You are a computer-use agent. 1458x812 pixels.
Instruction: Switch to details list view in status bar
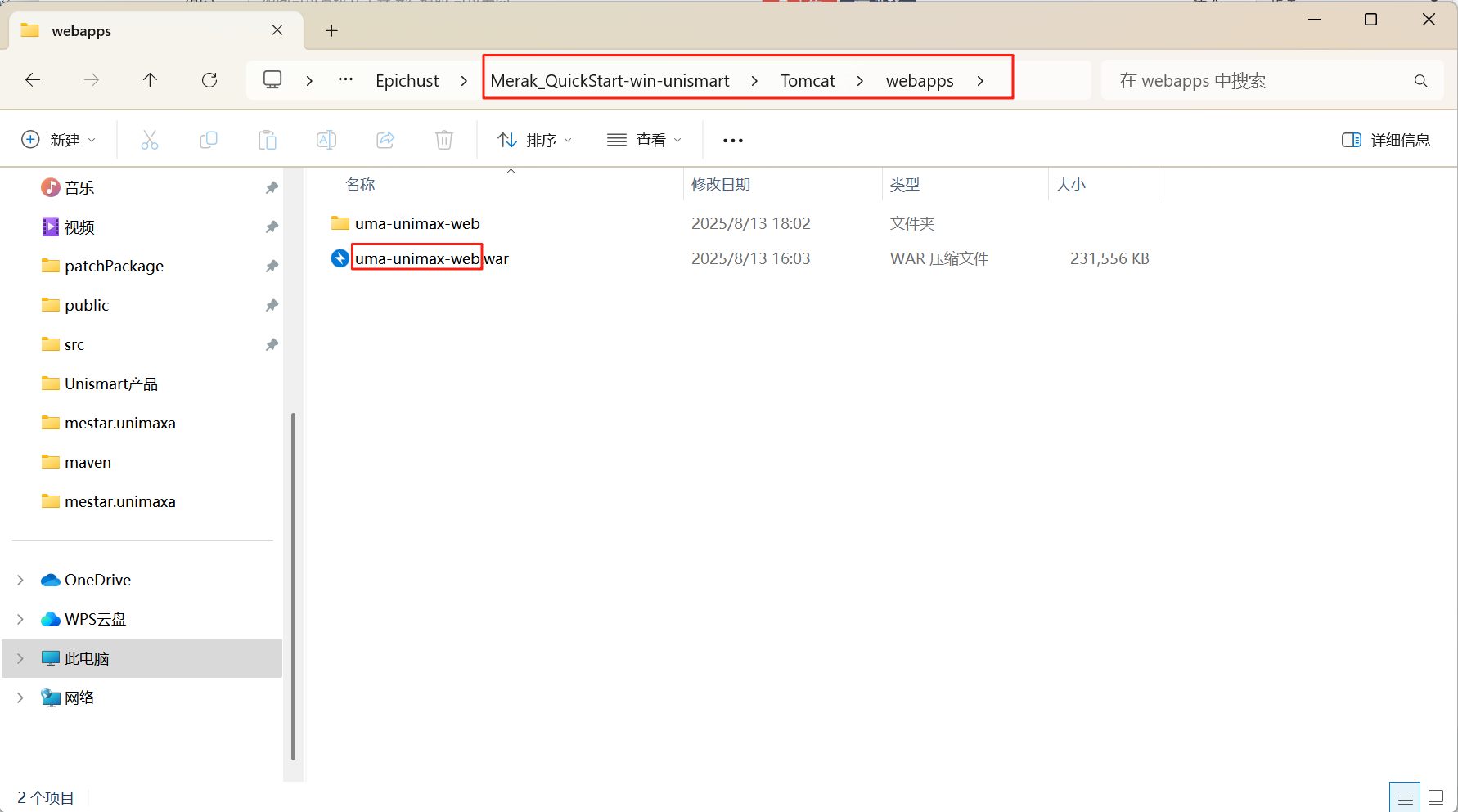(x=1405, y=797)
